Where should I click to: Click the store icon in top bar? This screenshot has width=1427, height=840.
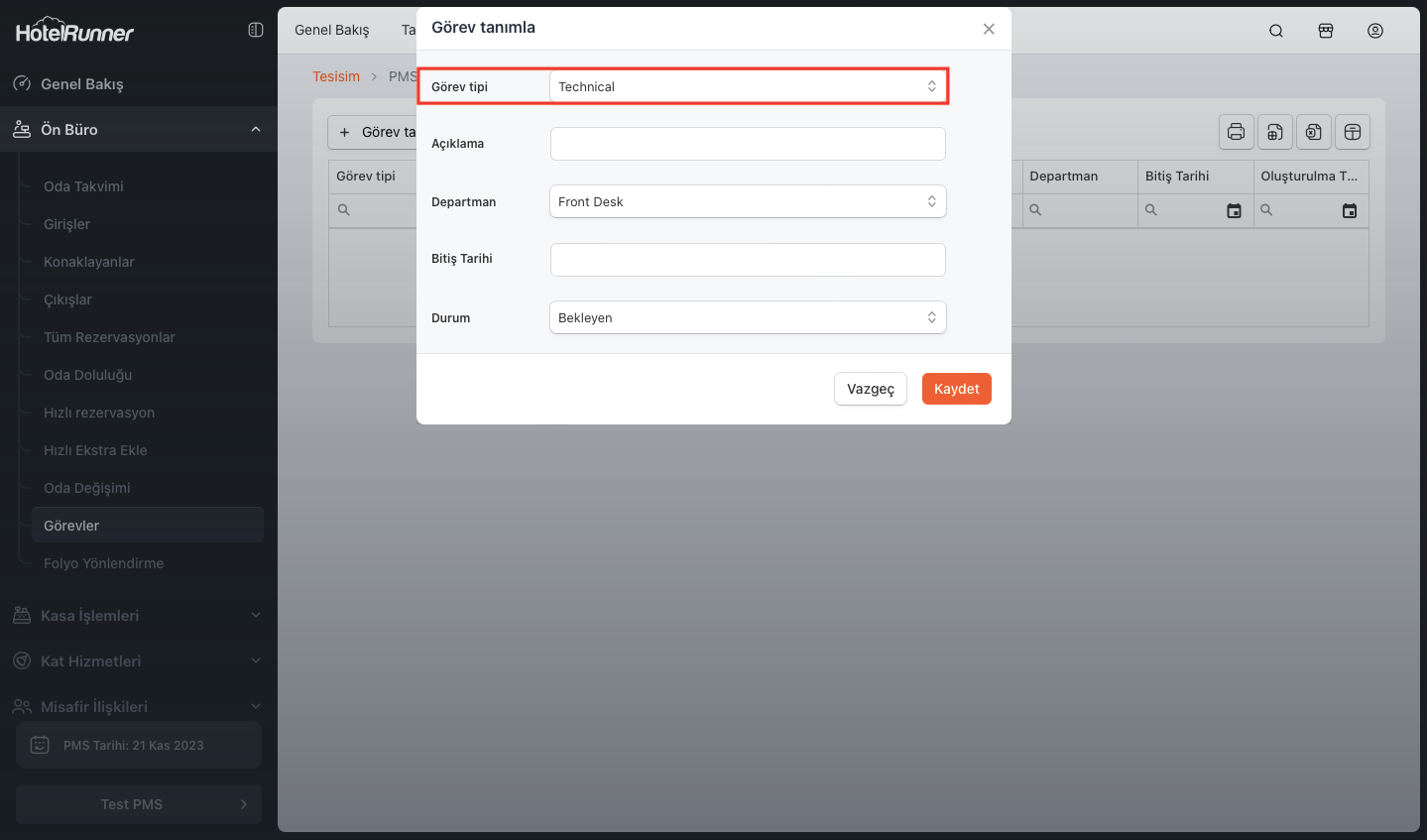tap(1326, 31)
